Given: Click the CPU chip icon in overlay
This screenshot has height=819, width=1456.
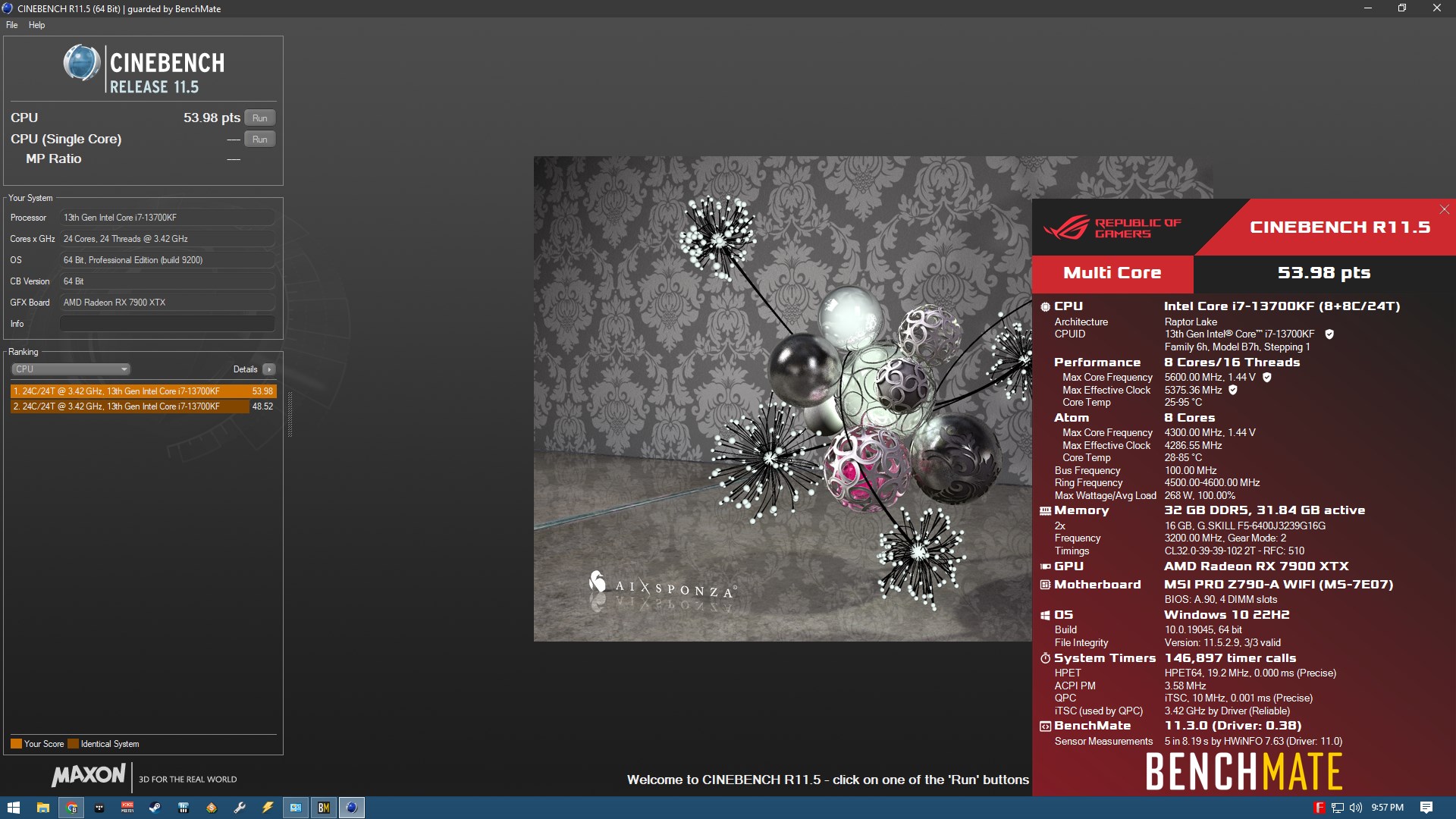Looking at the screenshot, I should [1045, 306].
